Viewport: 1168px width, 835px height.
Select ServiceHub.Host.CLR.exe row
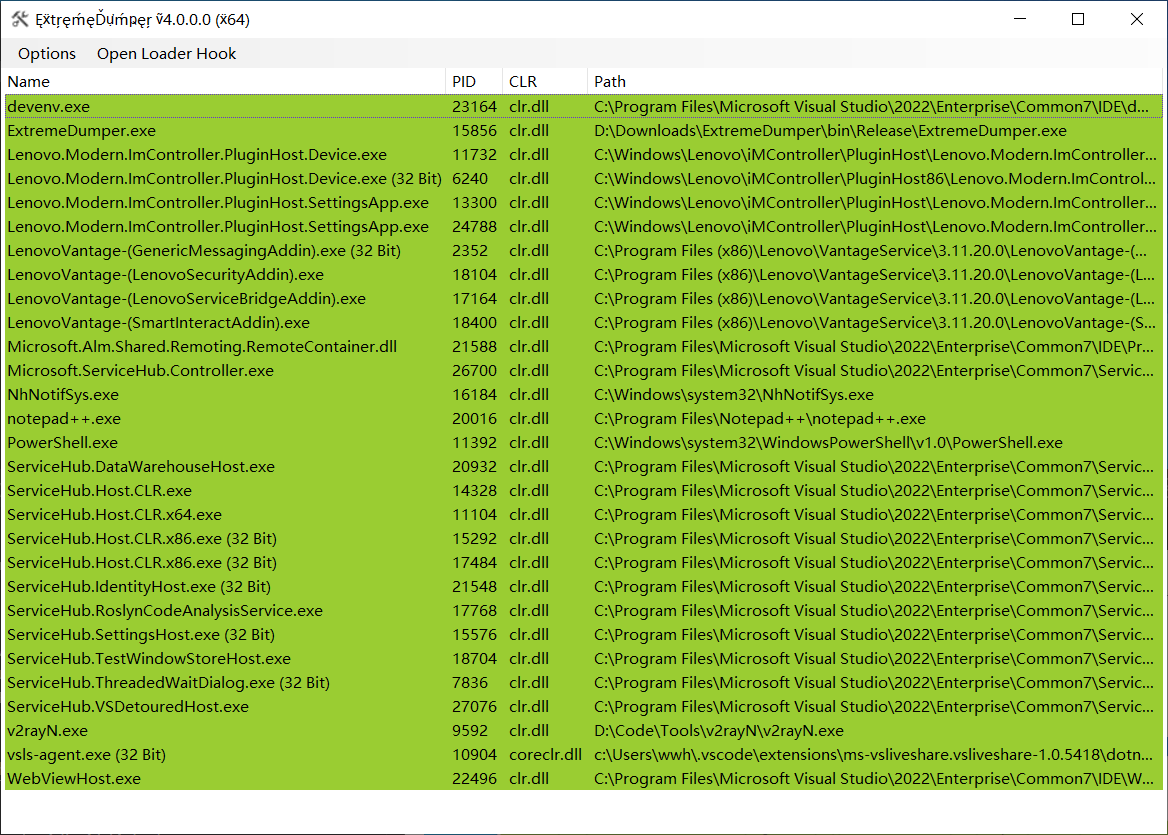(x=583, y=490)
